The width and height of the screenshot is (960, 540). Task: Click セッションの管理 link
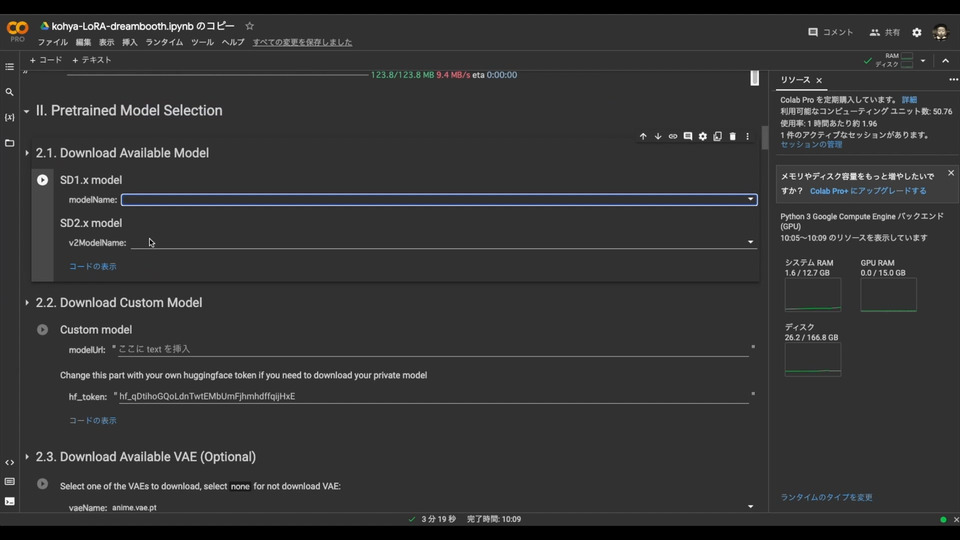click(x=811, y=144)
